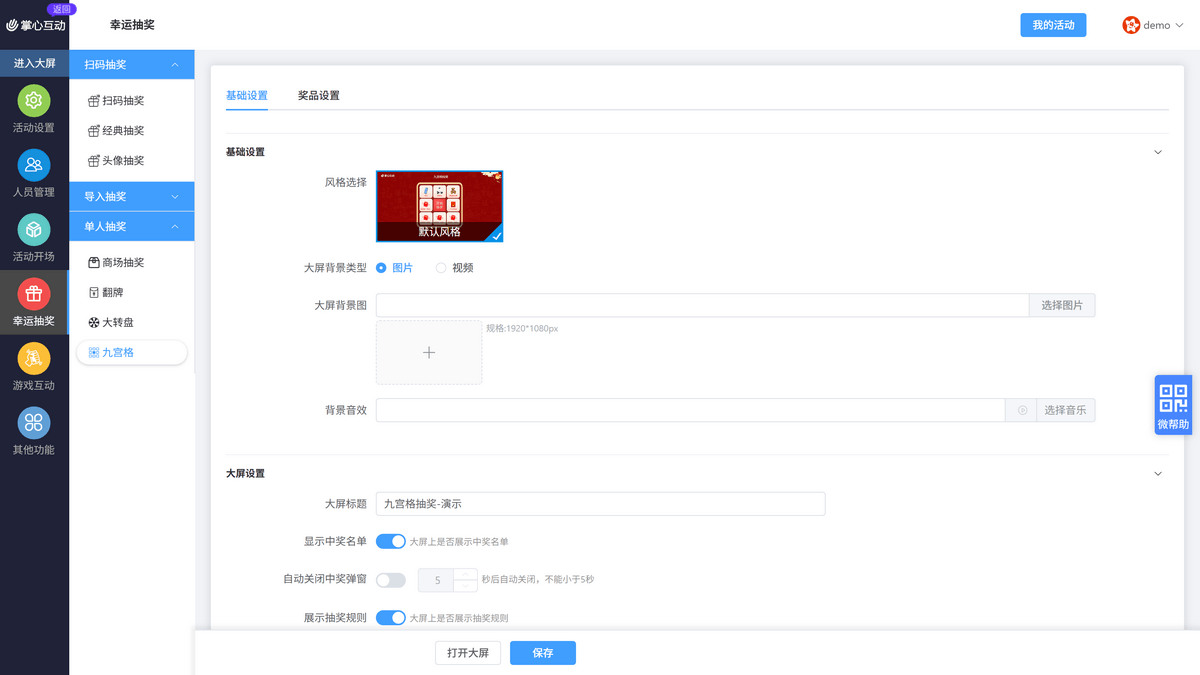Open 活动开场 cube icon
Screen dimensions: 1200x675
(34, 230)
